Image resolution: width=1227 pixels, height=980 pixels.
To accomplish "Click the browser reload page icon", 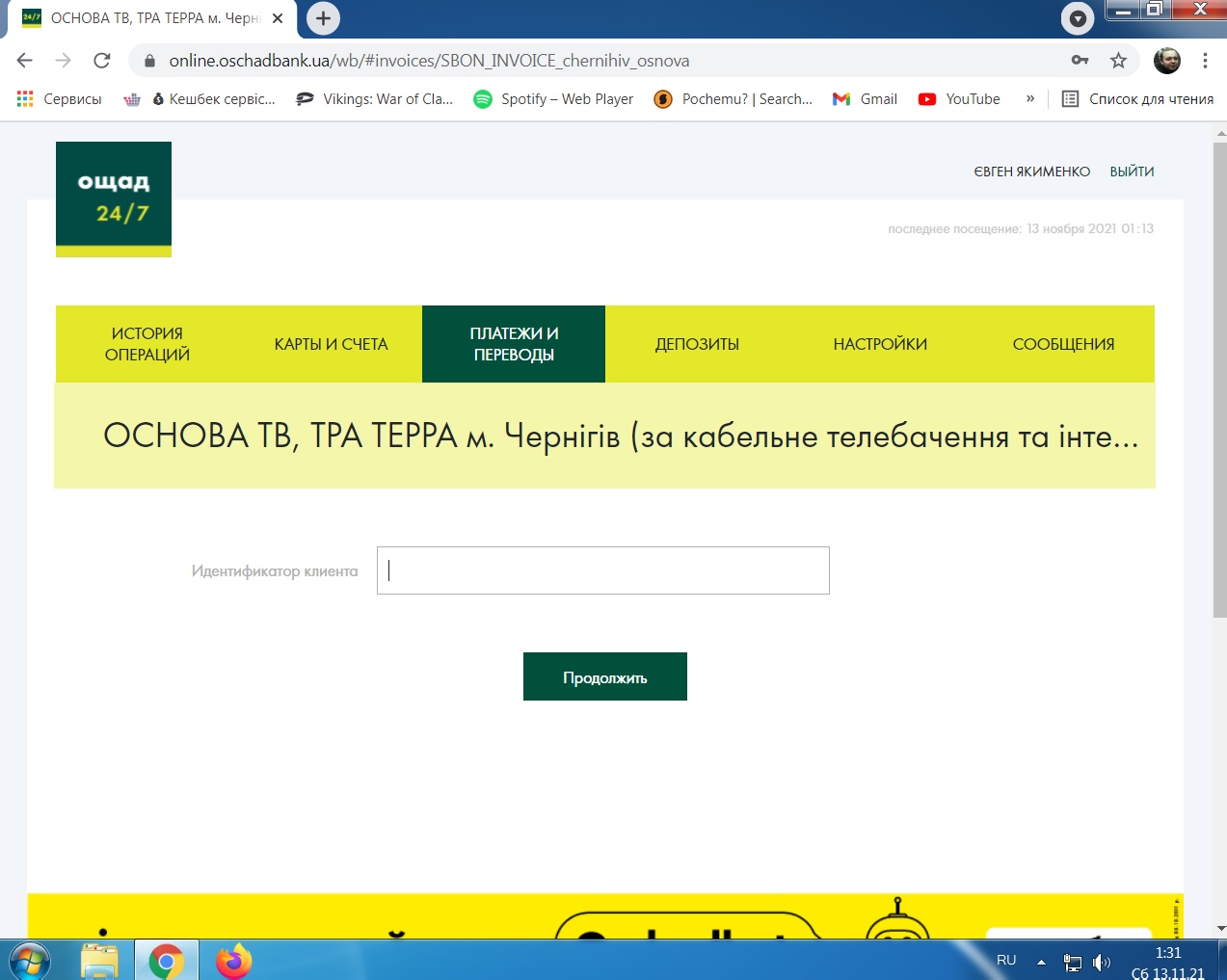I will click(101, 61).
